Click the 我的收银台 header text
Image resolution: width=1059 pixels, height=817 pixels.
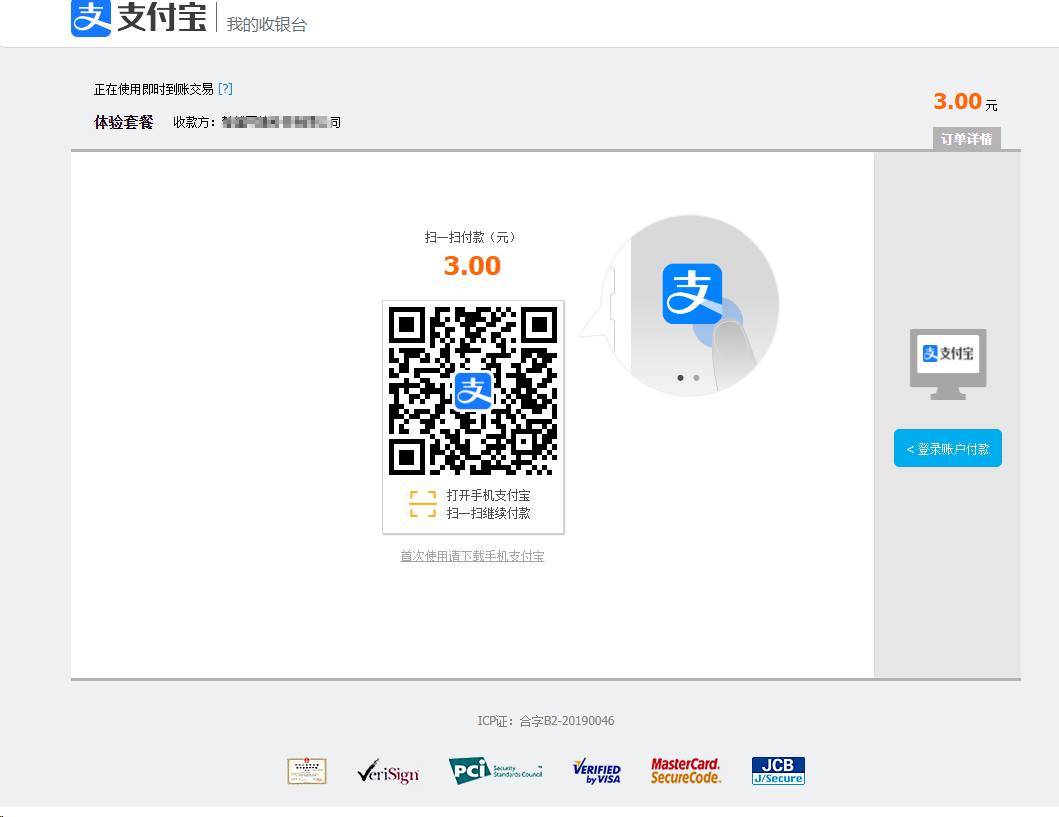click(267, 24)
